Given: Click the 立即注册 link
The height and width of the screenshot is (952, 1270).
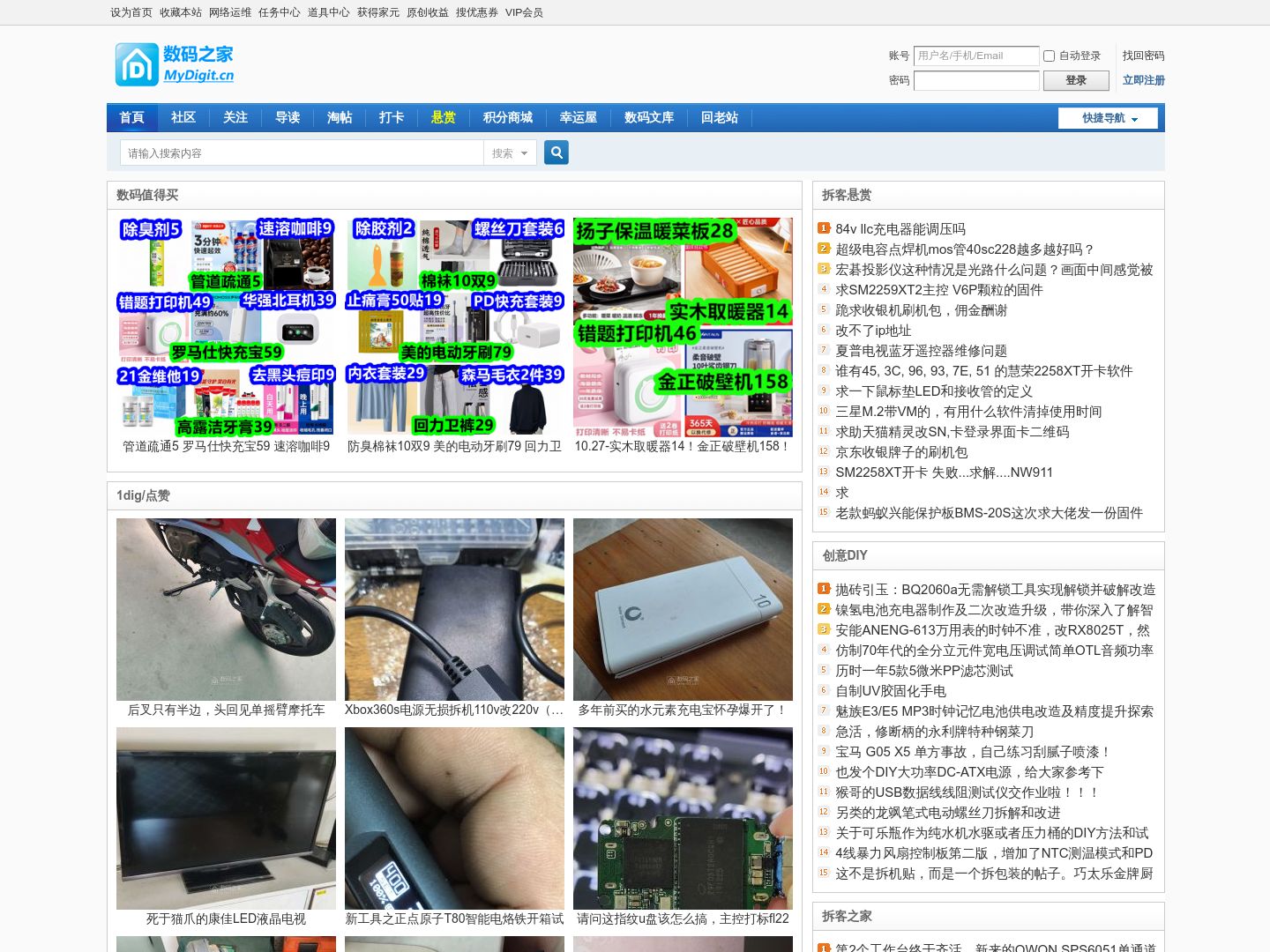Looking at the screenshot, I should [1143, 80].
